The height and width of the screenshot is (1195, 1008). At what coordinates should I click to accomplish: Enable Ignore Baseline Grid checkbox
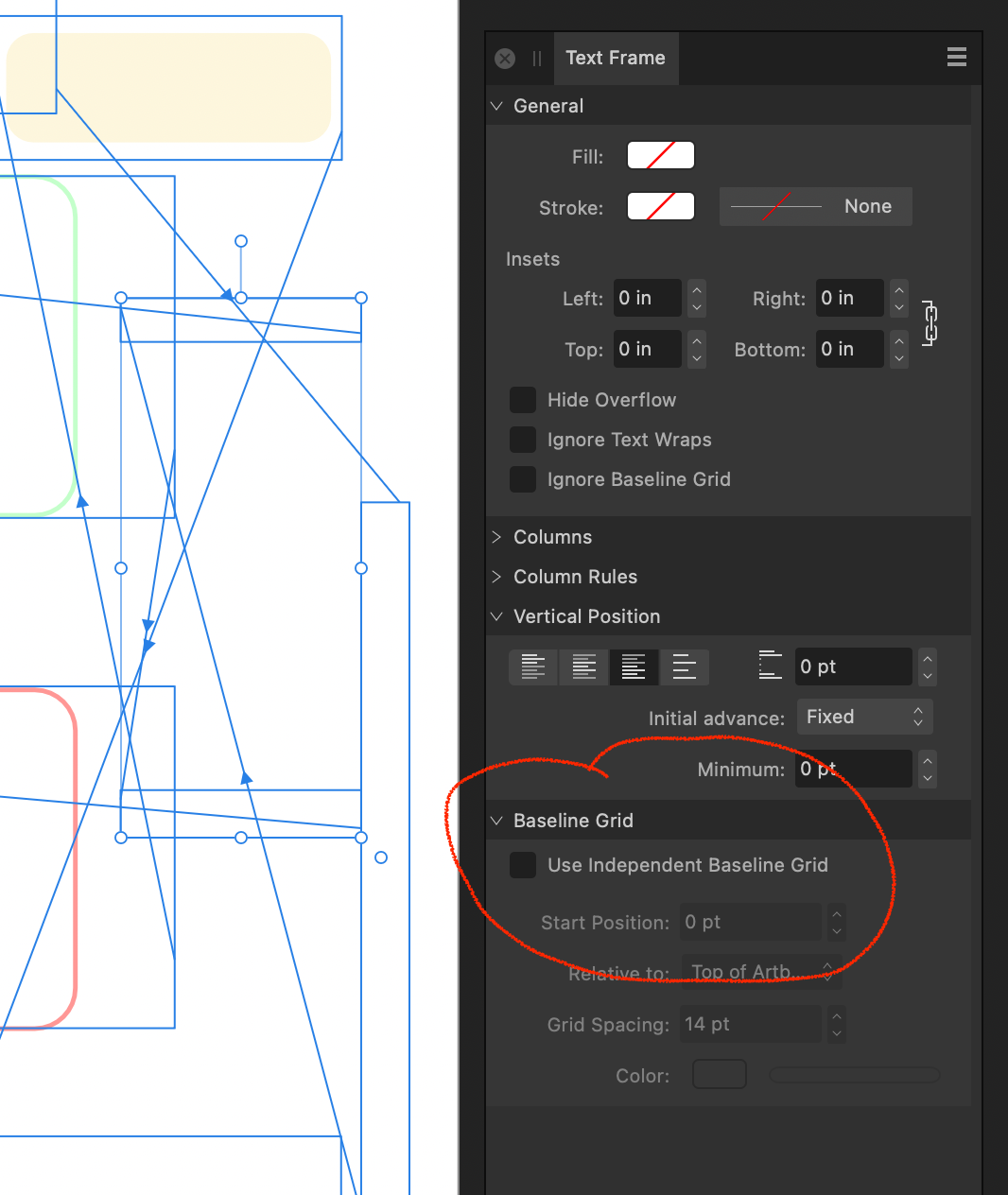pos(523,479)
